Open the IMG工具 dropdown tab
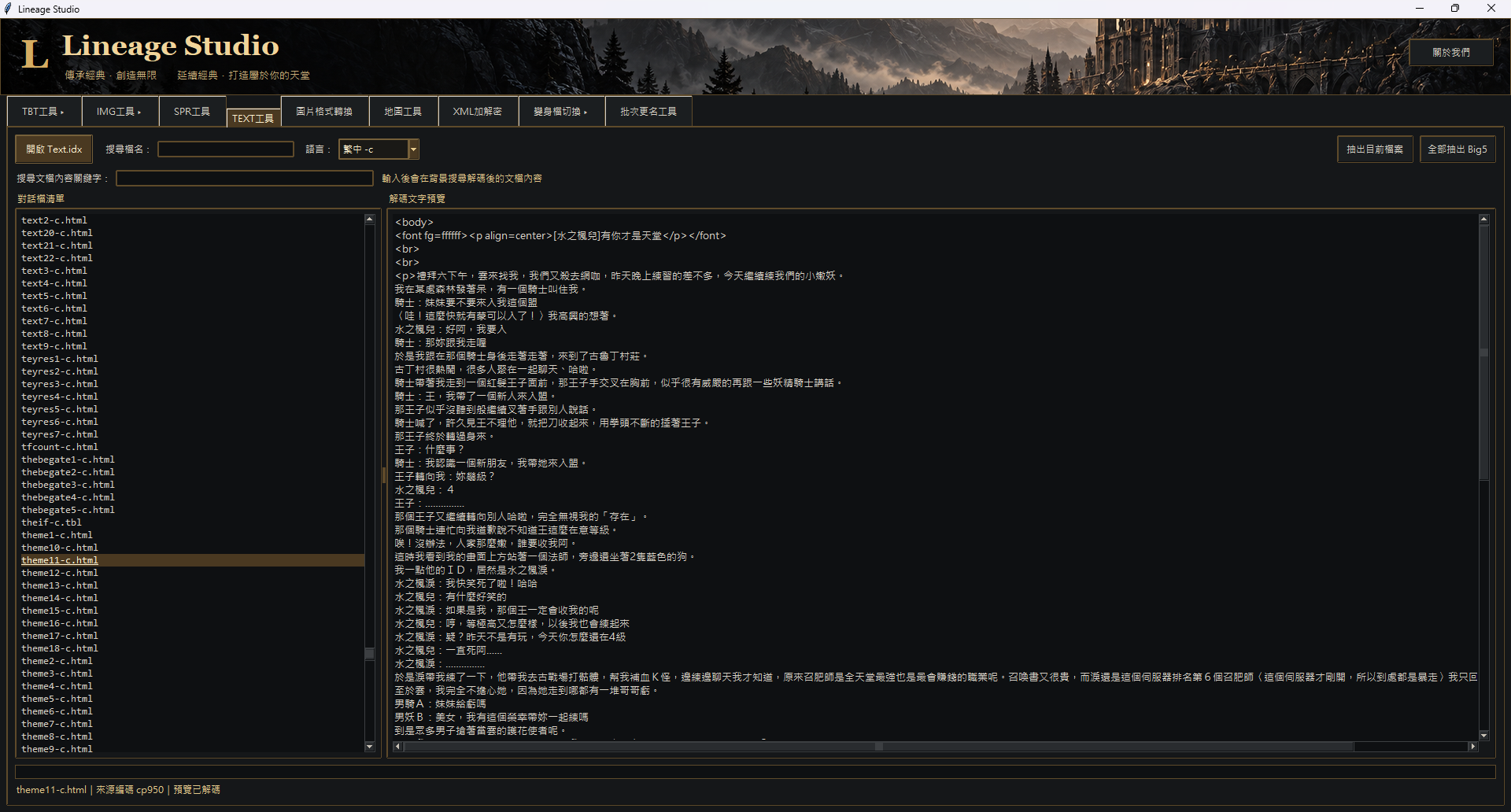Image resolution: width=1511 pixels, height=812 pixels. point(119,112)
